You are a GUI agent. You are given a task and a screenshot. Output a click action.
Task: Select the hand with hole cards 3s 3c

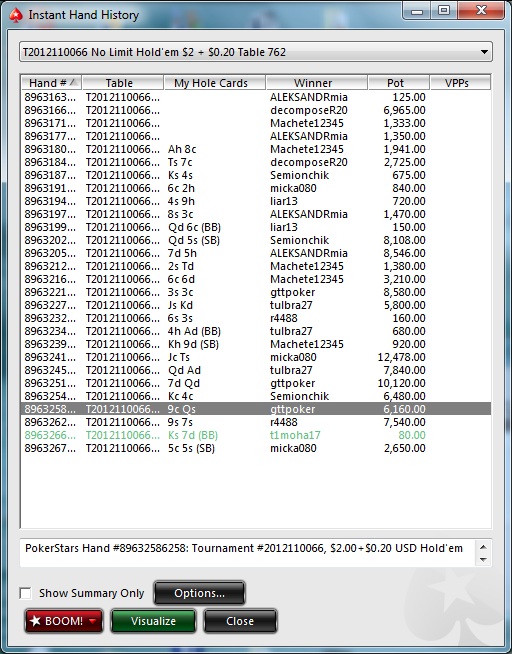(256, 292)
